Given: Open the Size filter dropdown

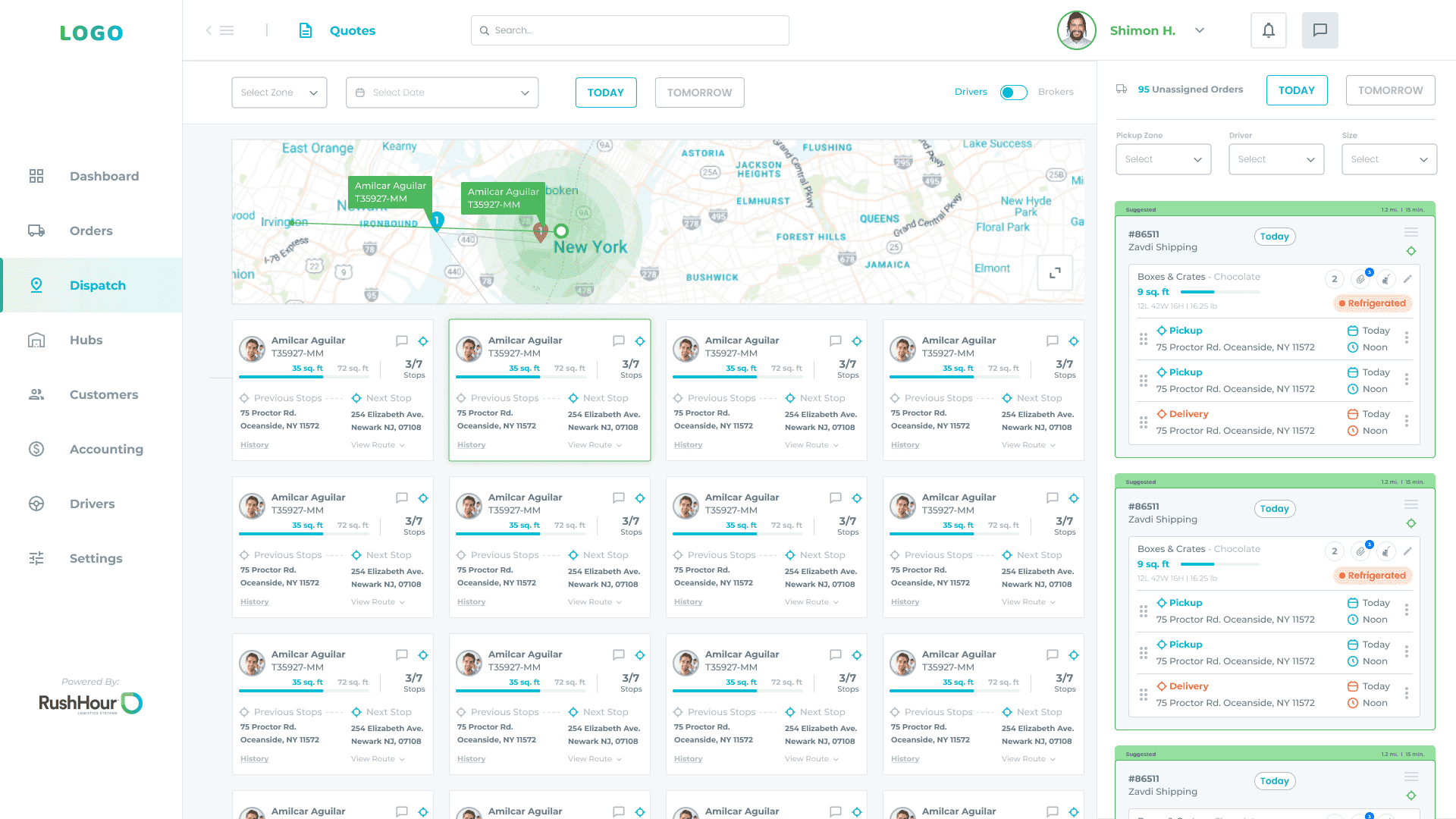Looking at the screenshot, I should point(1389,159).
